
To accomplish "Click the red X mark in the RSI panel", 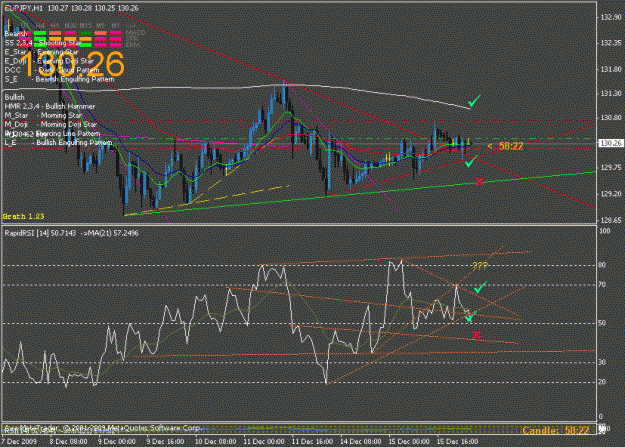I will coord(476,335).
